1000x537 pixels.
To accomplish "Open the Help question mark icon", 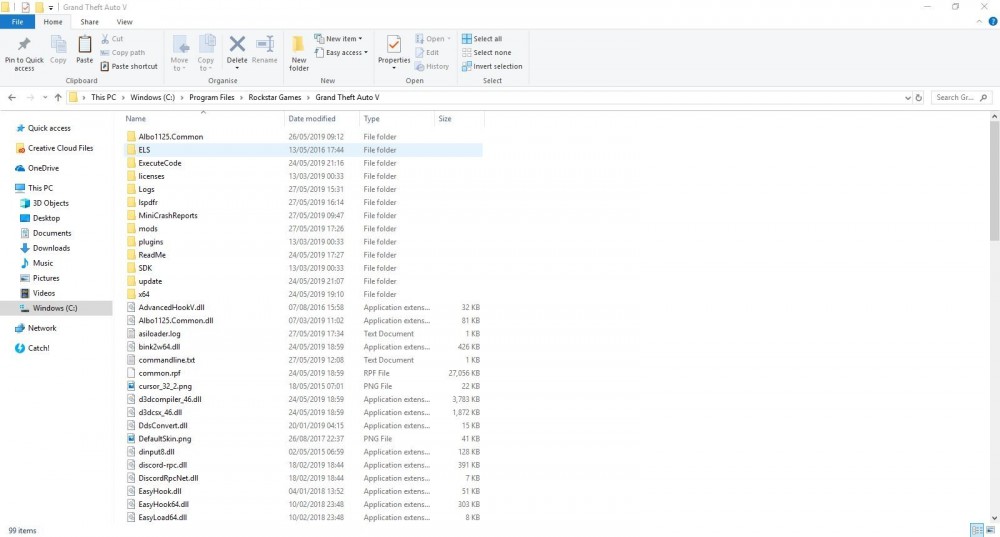I will pyautogui.click(x=993, y=22).
